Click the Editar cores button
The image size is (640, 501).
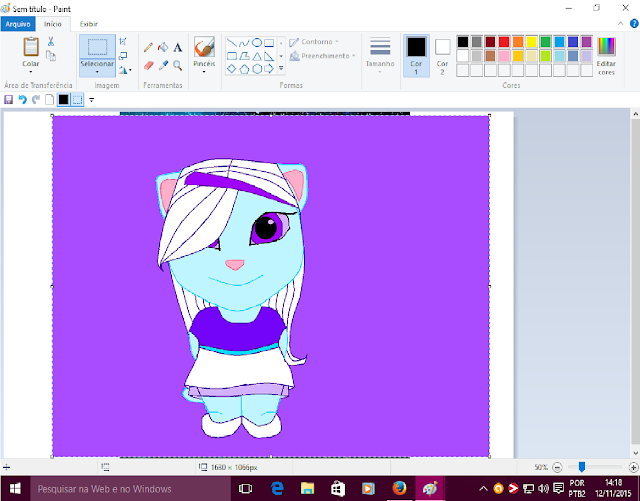click(x=606, y=56)
